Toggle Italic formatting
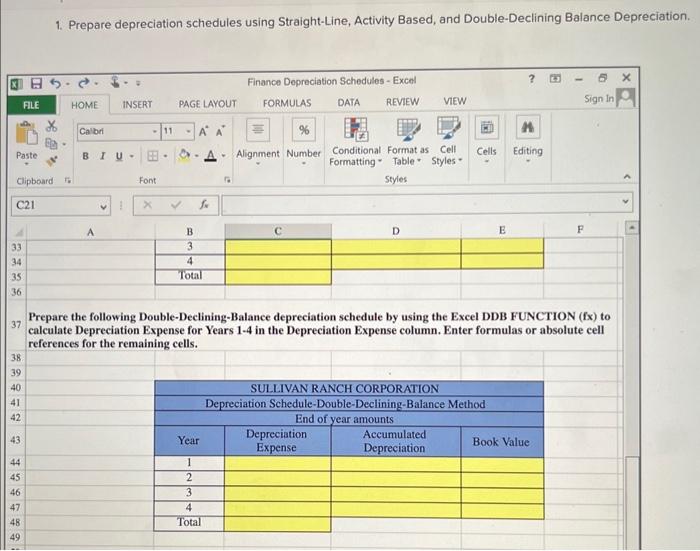 (x=103, y=156)
